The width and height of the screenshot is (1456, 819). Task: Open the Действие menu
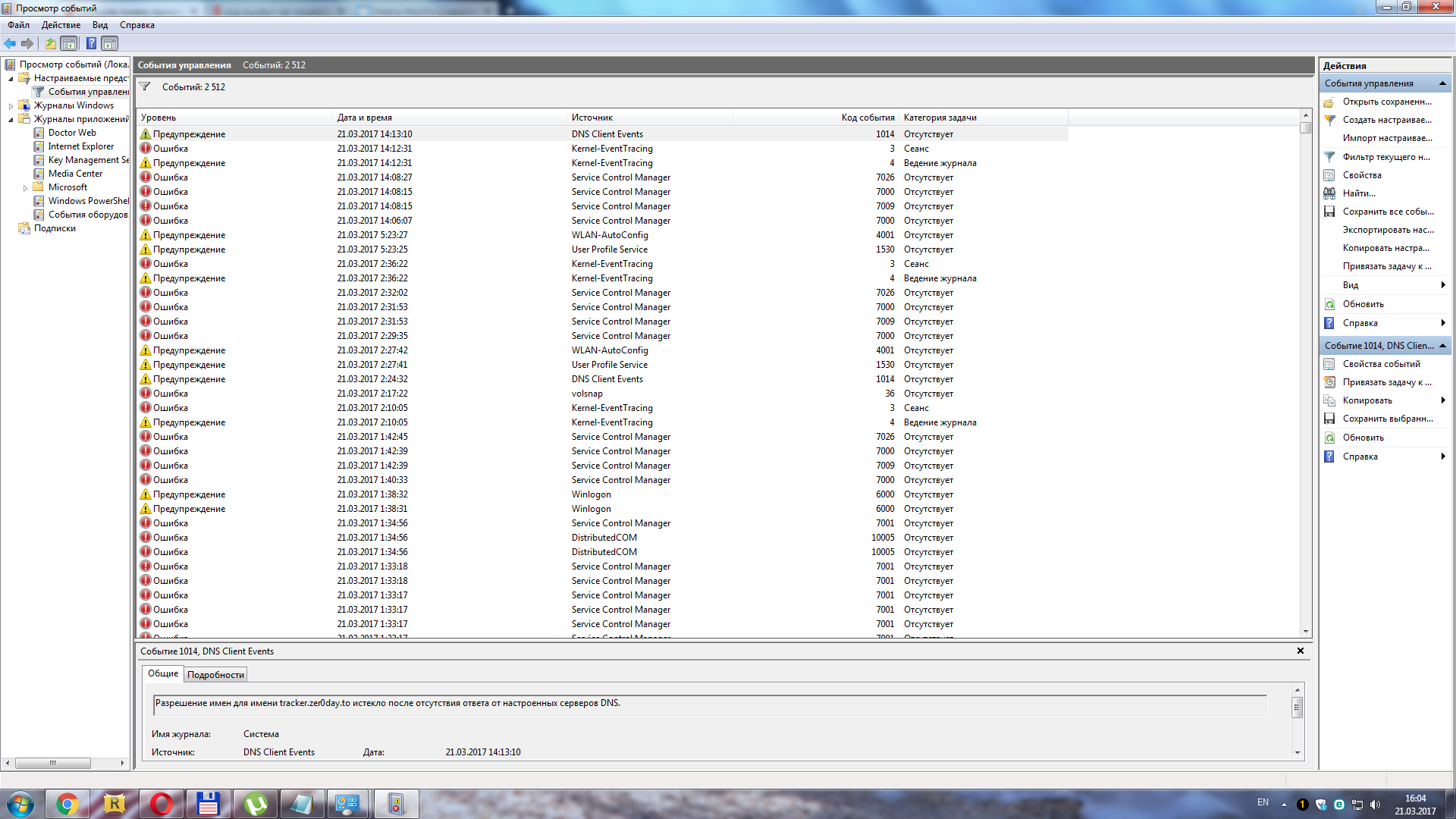61,25
